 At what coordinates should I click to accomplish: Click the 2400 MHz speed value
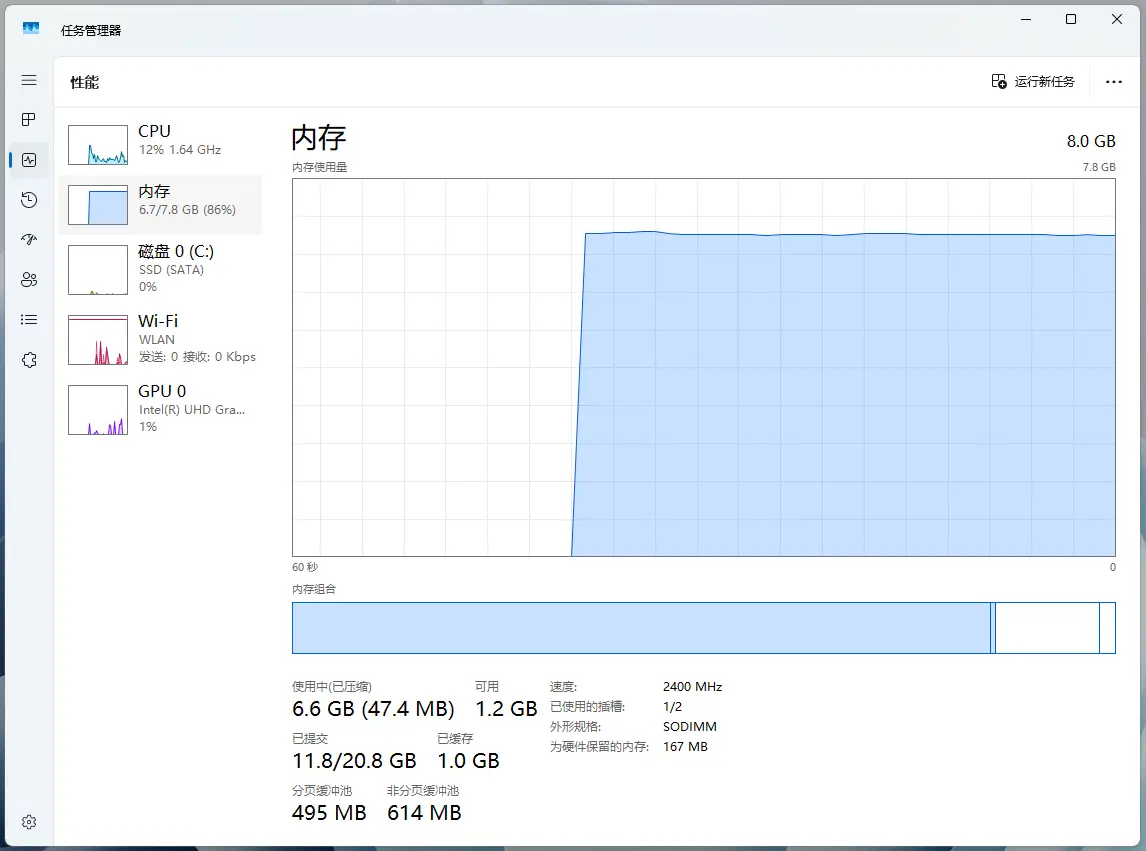click(x=692, y=687)
